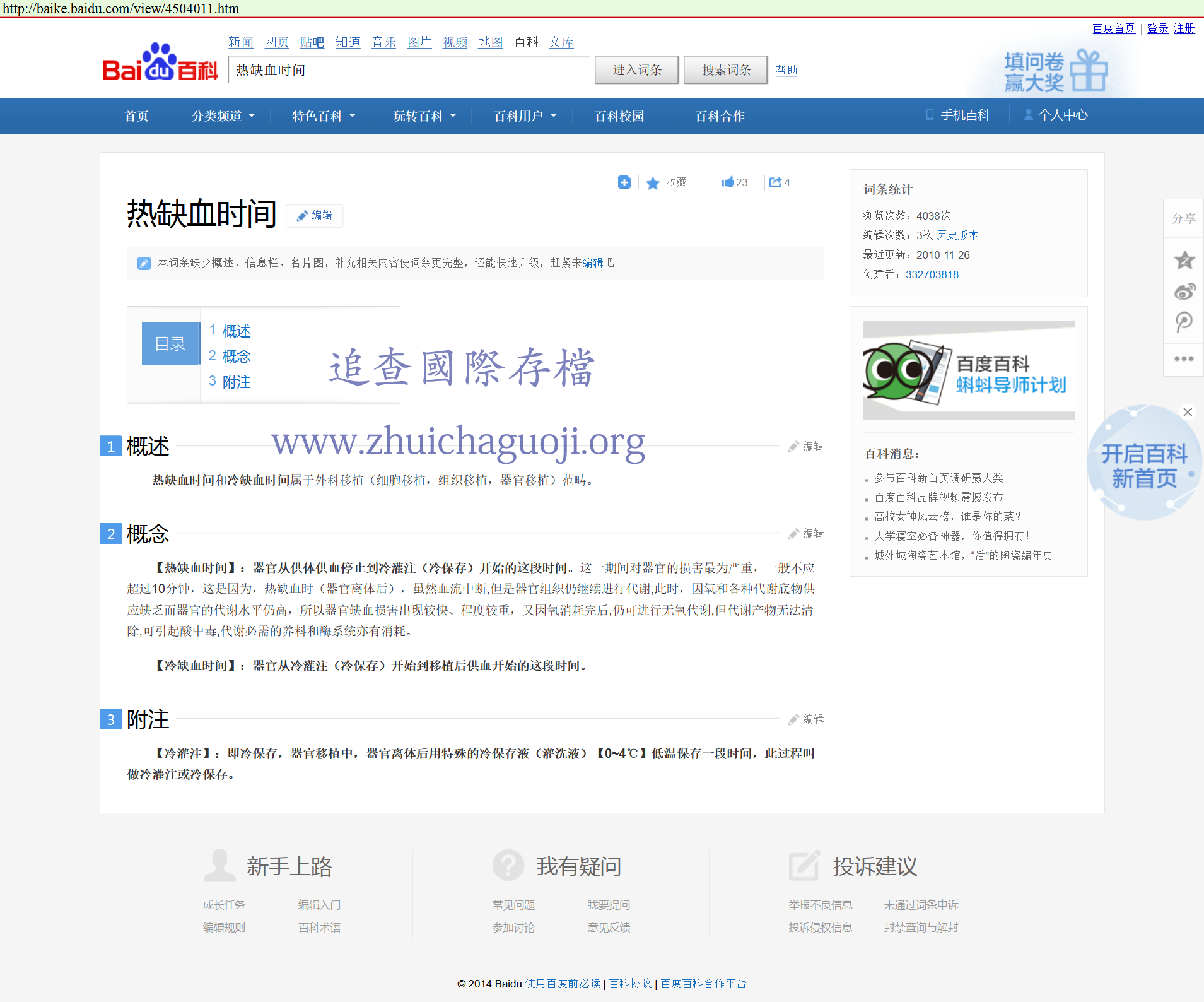Open 百科校园 in the navigation bar

point(619,116)
